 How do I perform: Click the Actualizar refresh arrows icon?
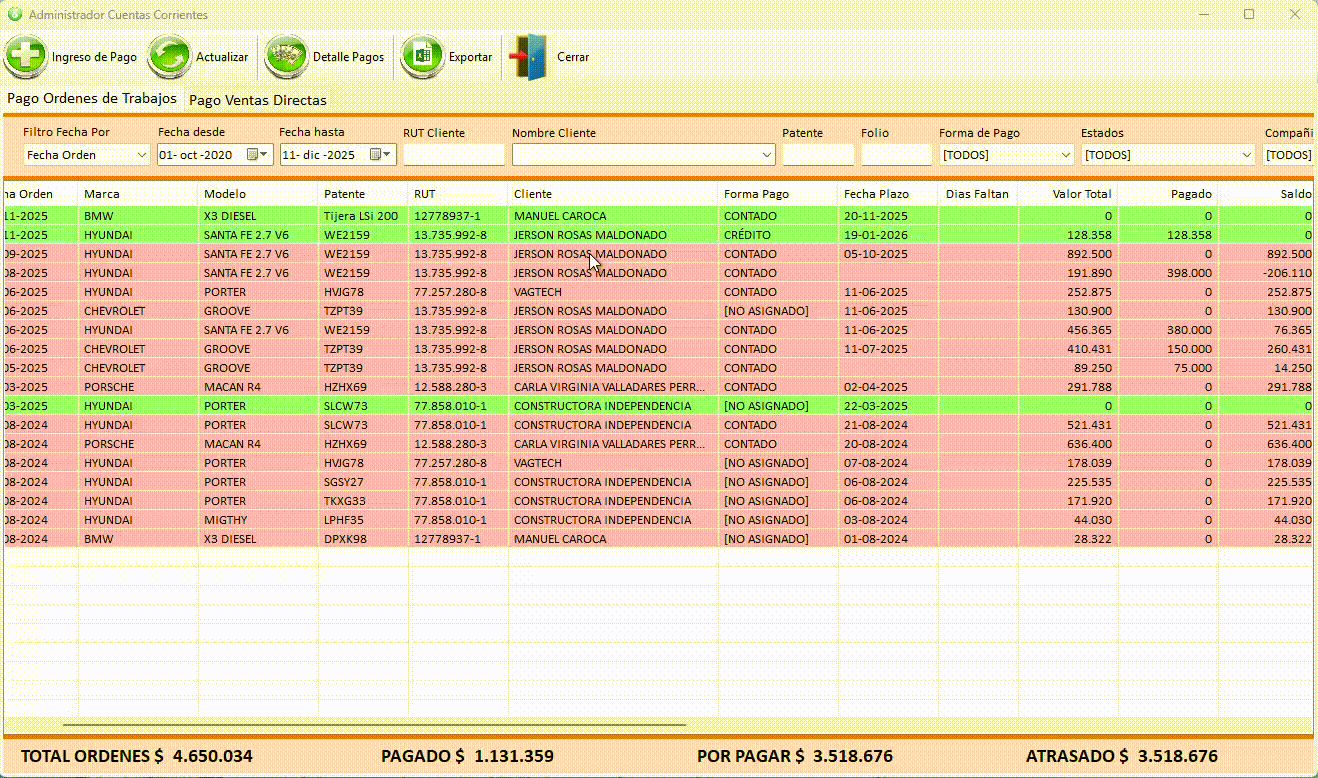tap(170, 57)
